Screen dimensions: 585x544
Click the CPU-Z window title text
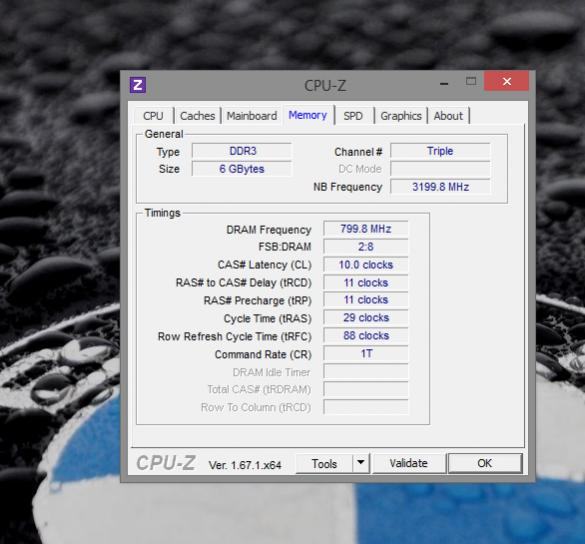coord(325,86)
